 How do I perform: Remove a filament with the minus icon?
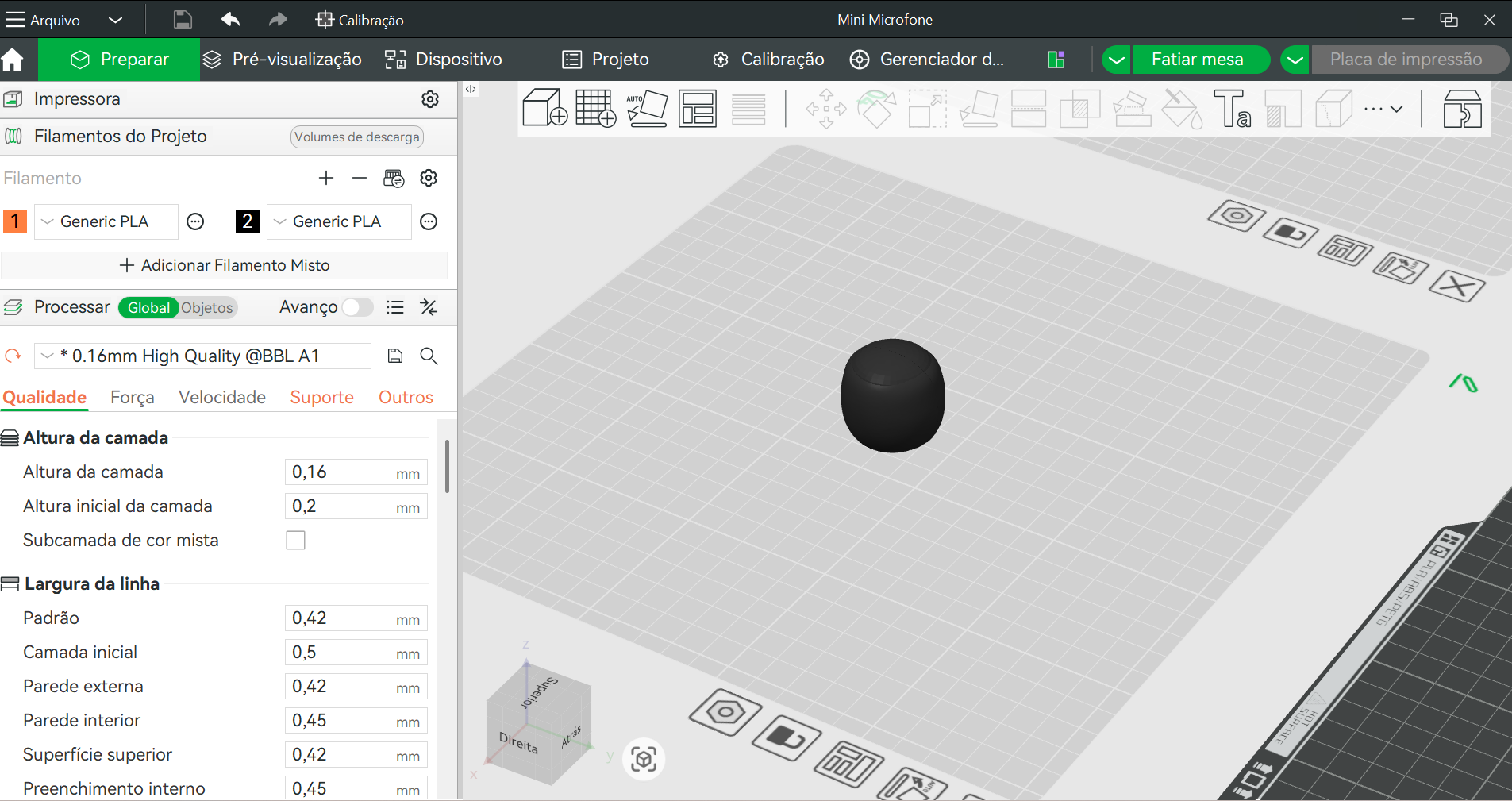[x=360, y=178]
